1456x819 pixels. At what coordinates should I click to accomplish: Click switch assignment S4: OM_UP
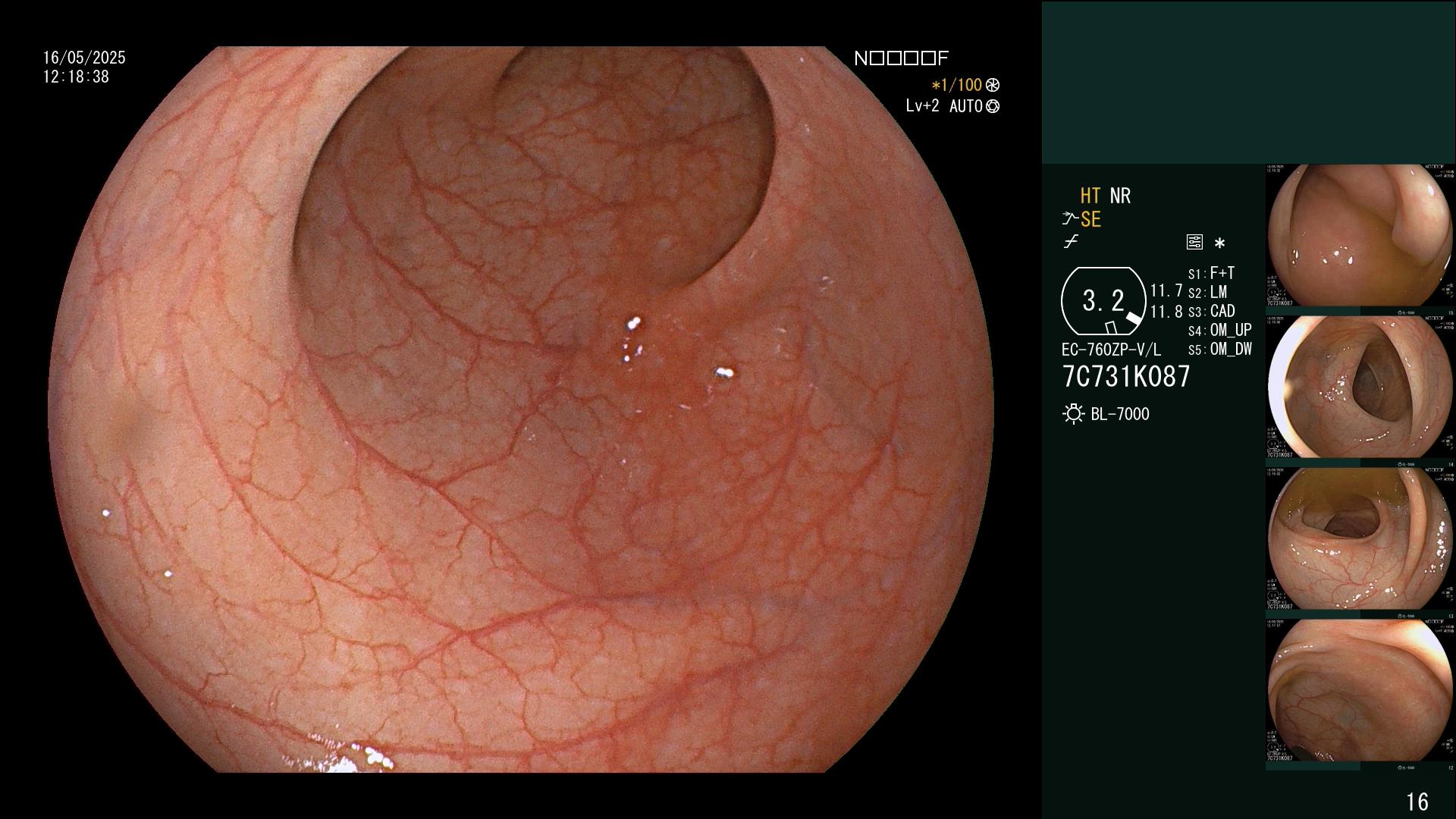[x=1219, y=330]
